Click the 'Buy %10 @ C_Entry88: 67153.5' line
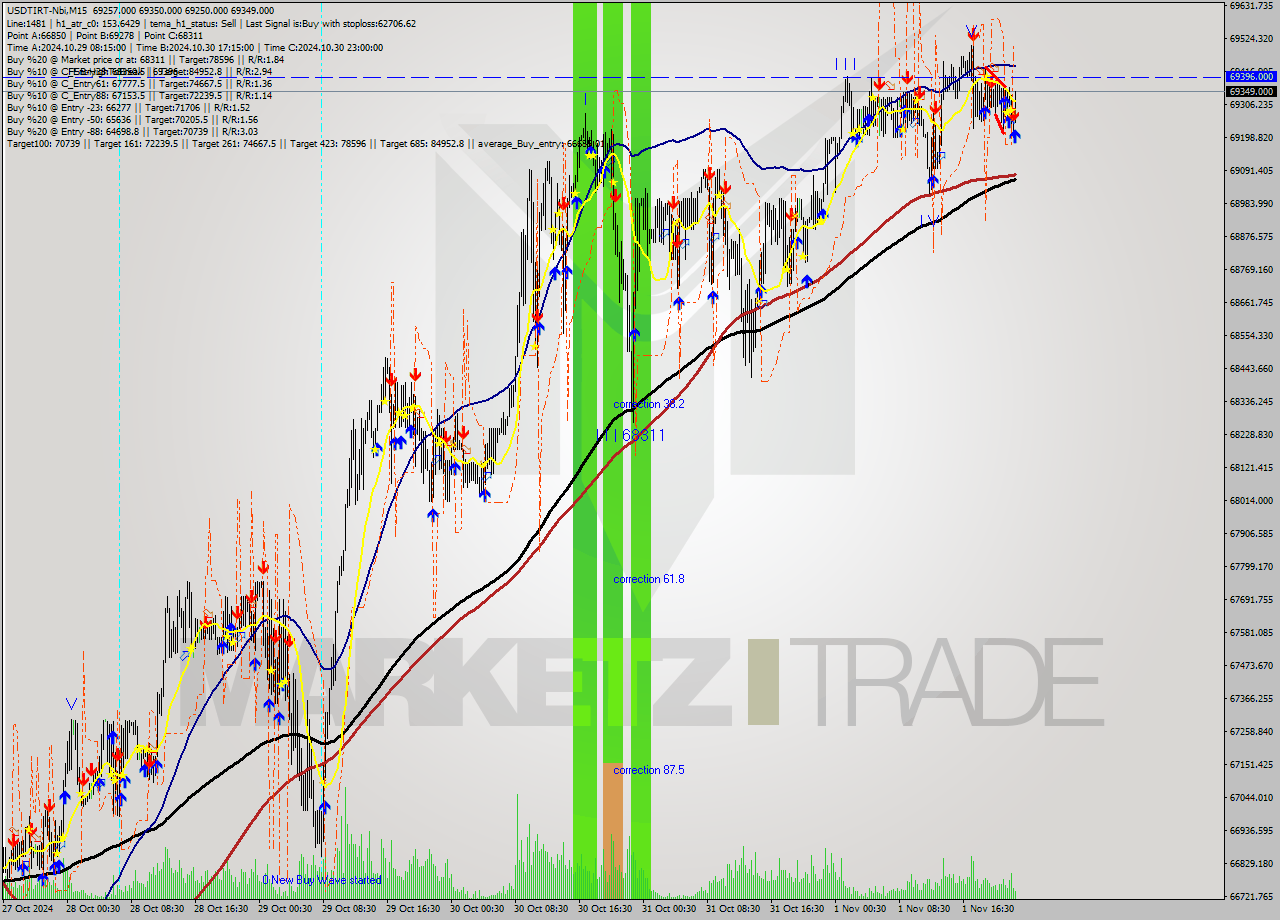The image size is (1280, 920). pyautogui.click(x=139, y=96)
